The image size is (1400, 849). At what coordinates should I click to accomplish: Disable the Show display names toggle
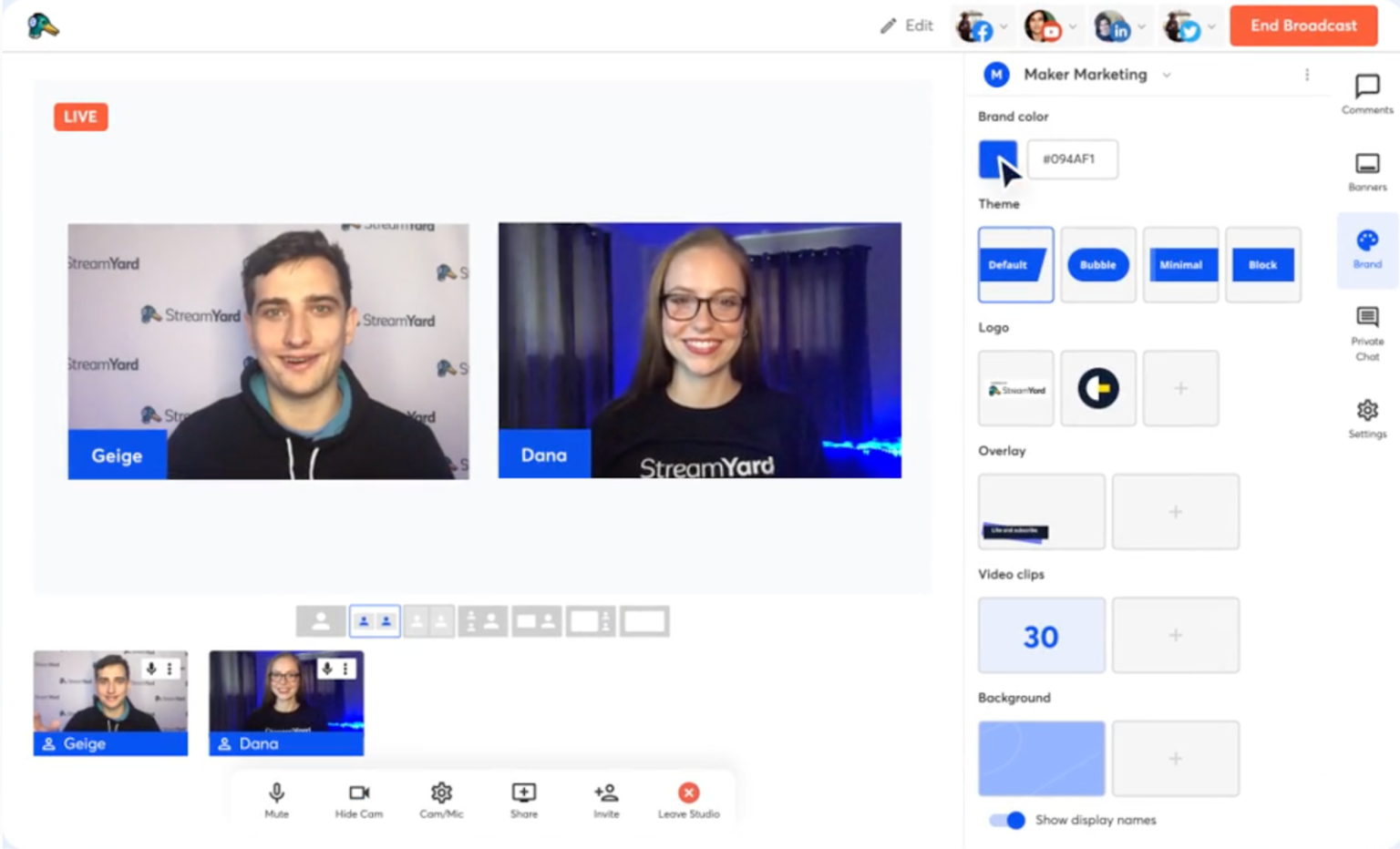point(1006,820)
